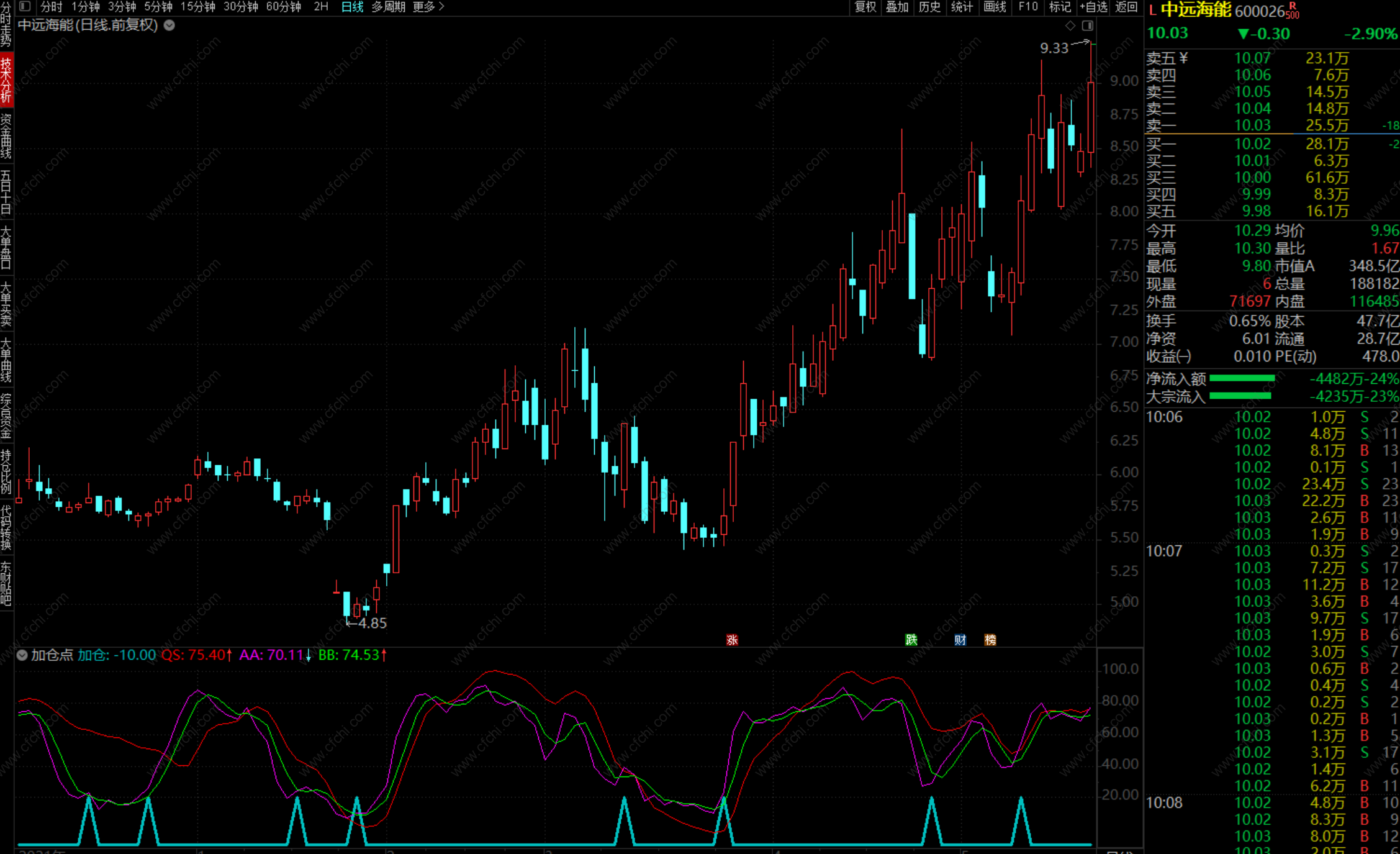Click the green 跌 marker icon
Screen dimensions: 1400x854
point(911,640)
